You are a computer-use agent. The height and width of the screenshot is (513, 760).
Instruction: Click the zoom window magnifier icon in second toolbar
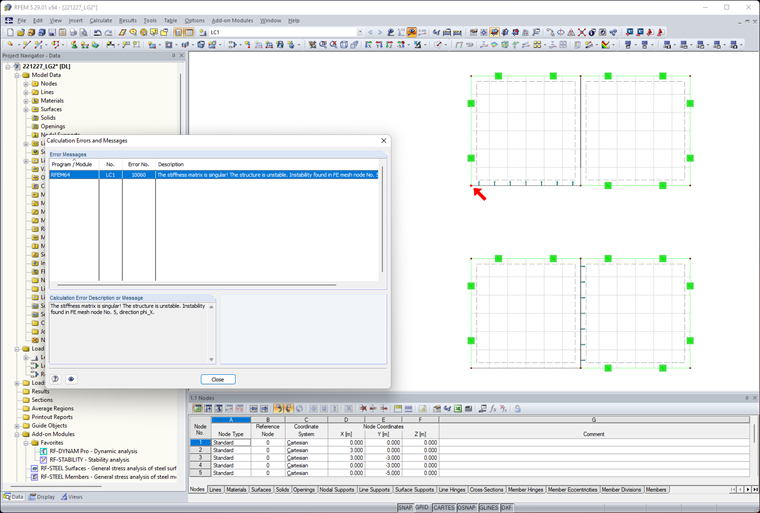tap(323, 45)
